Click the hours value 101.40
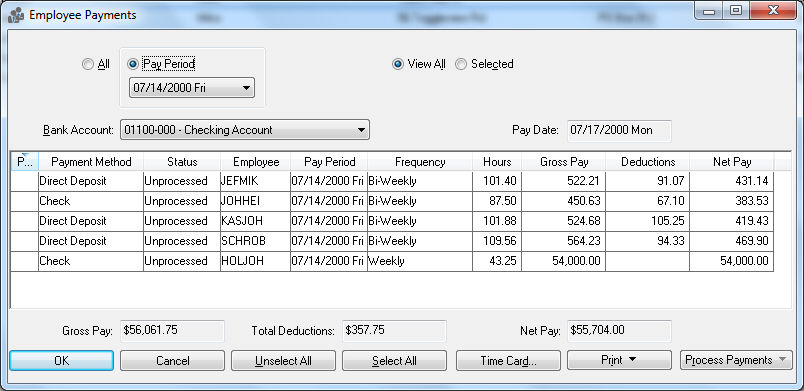Viewport: 804px width, 391px height. point(497,181)
